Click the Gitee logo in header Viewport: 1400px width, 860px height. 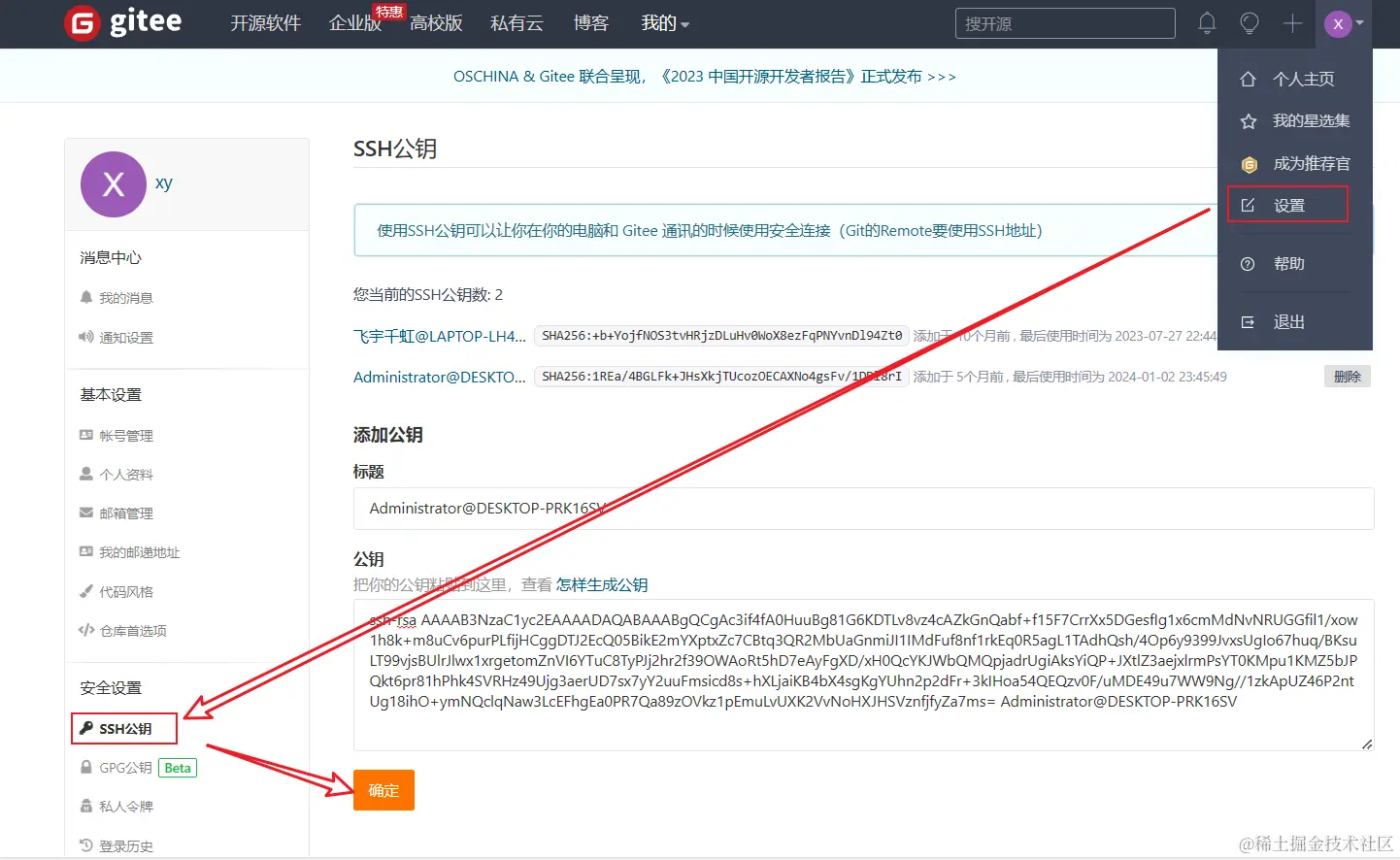click(123, 22)
